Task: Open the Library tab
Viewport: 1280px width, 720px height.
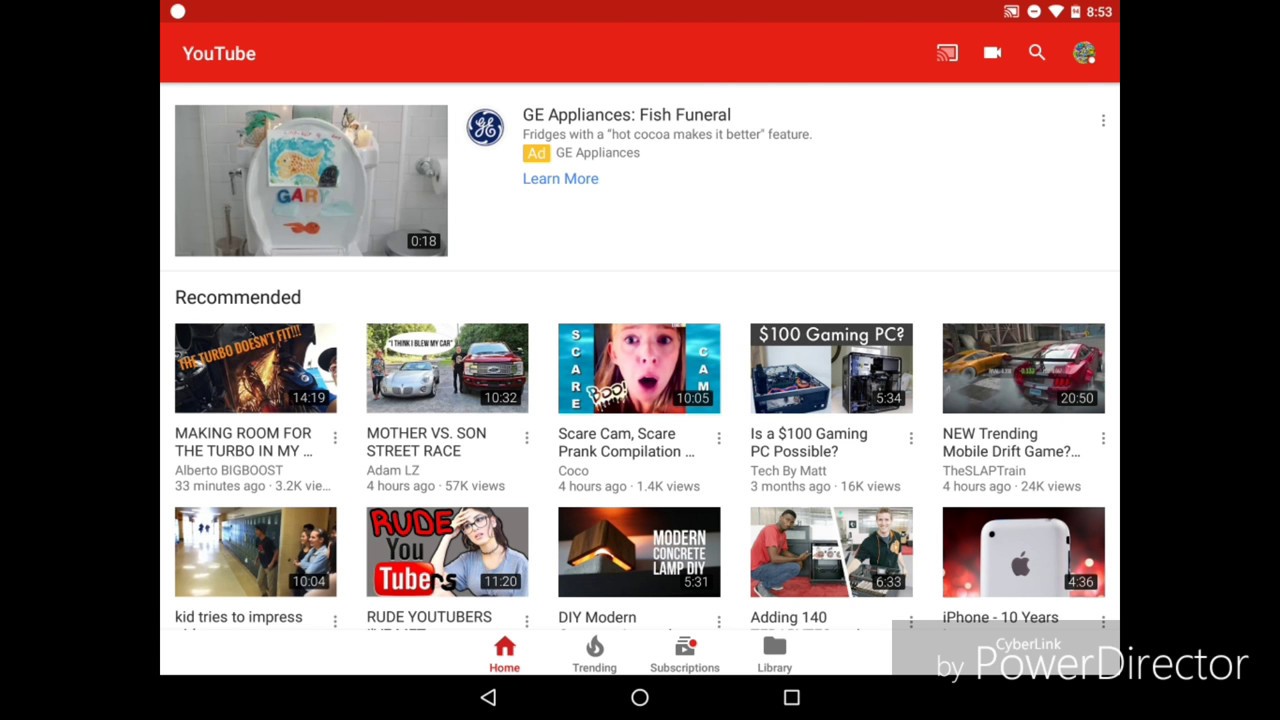Action: tap(775, 655)
